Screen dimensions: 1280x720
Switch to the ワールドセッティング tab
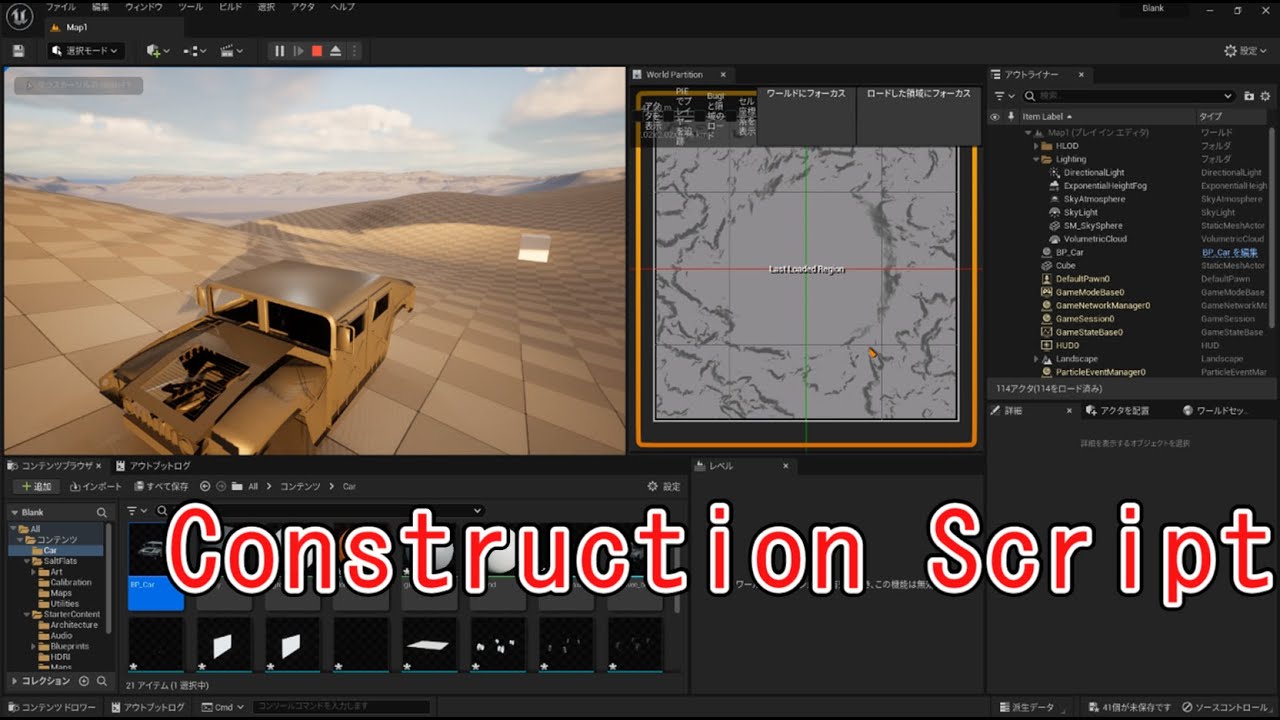(x=1214, y=411)
